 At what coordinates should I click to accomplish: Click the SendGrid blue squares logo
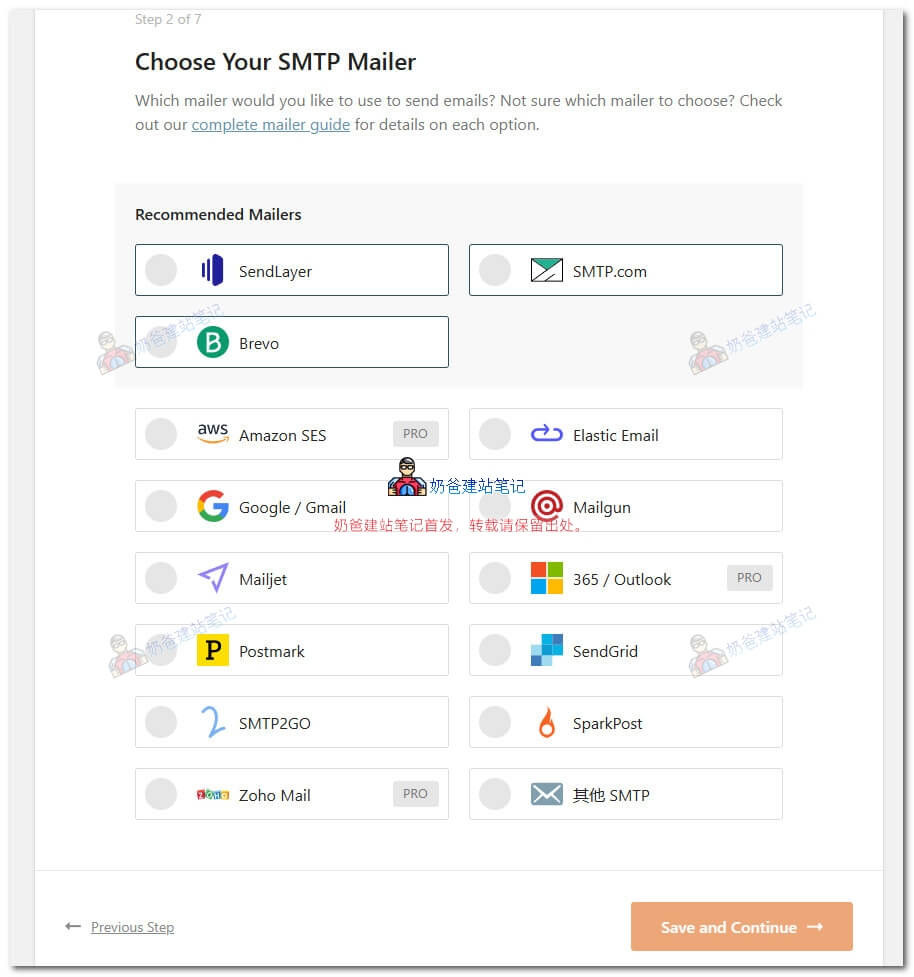click(x=546, y=650)
